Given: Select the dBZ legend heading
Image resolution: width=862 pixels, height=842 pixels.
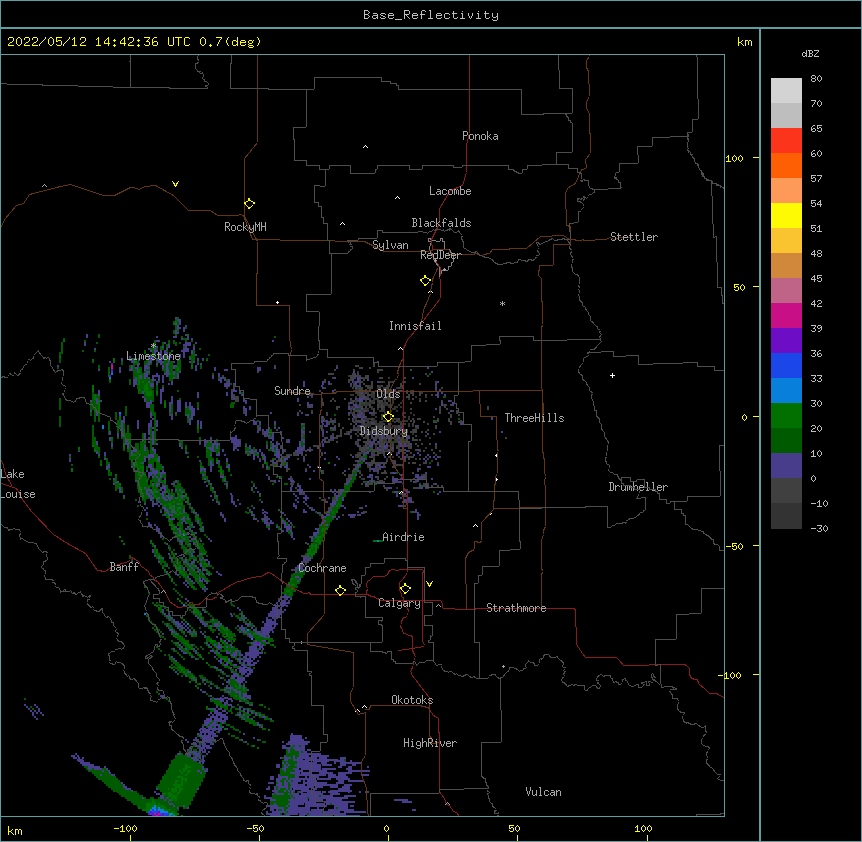Looking at the screenshot, I should pyautogui.click(x=810, y=53).
